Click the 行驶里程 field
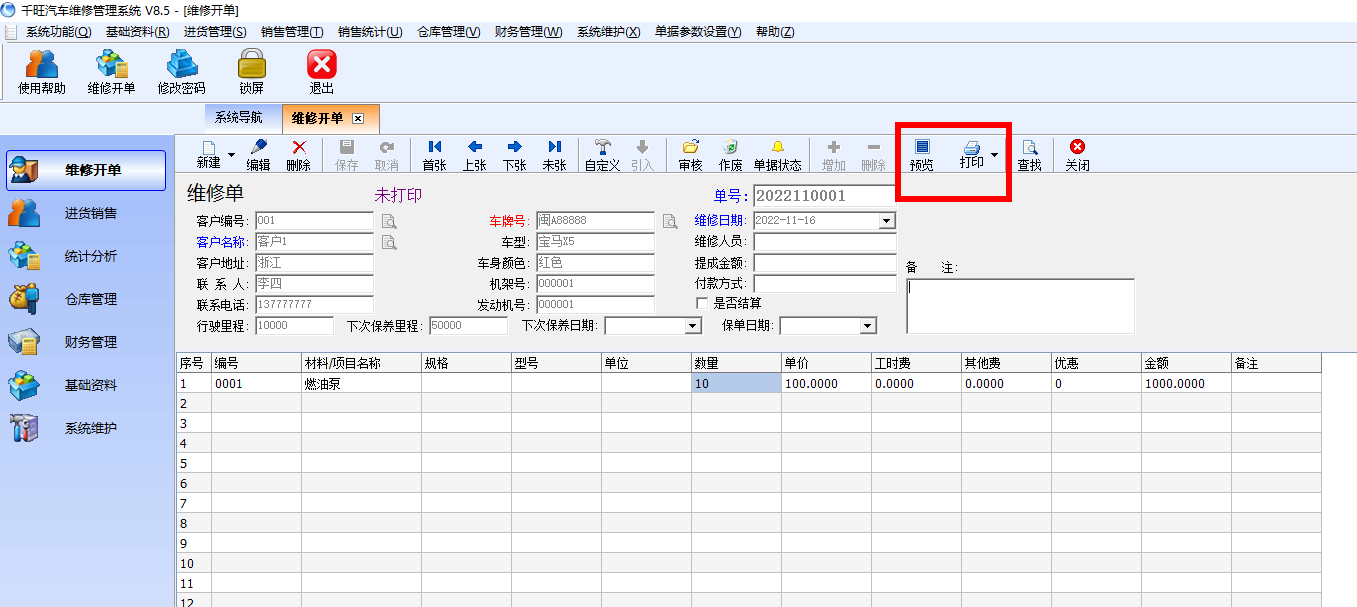The height and width of the screenshot is (607, 1357). tap(295, 326)
